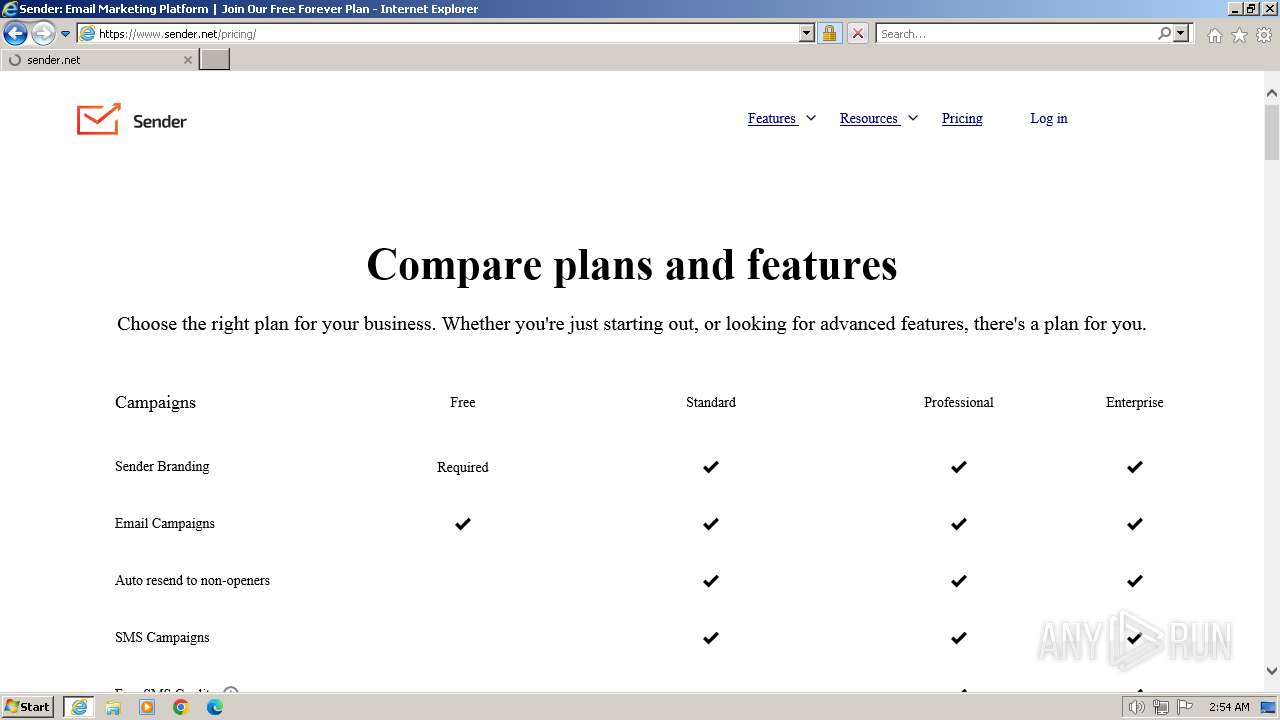This screenshot has width=1280, height=720.
Task: Click the Professional plan column header
Action: click(959, 402)
